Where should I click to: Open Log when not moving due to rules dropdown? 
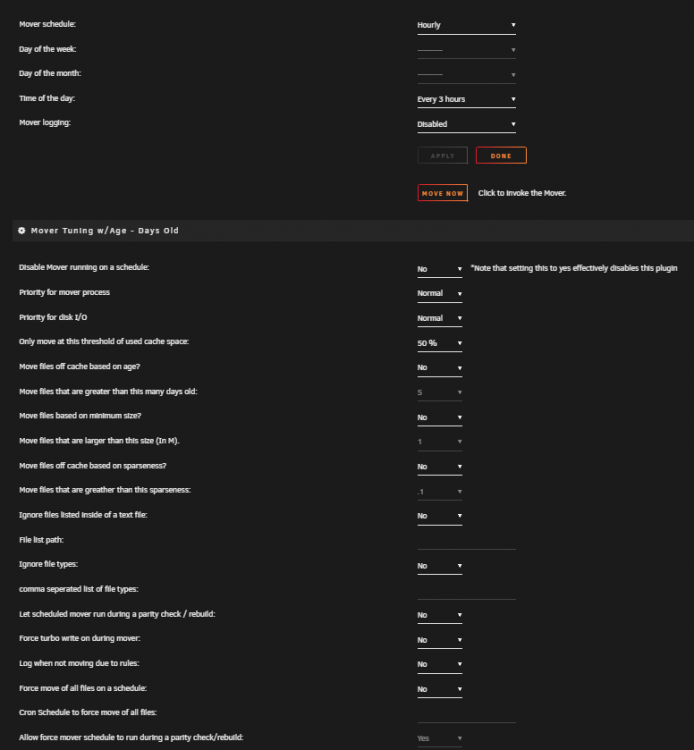[440, 664]
